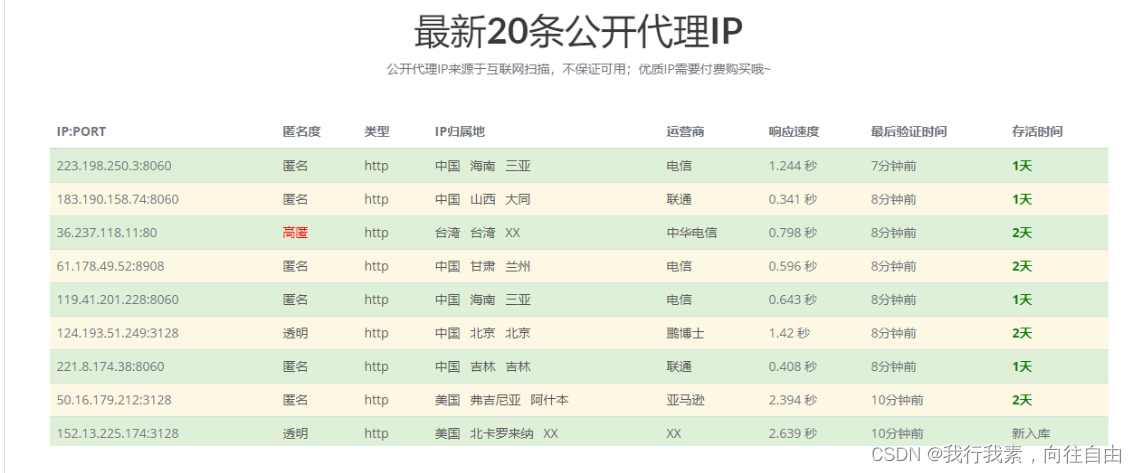
Task: Click location 中国 山西 大同
Action: (483, 199)
